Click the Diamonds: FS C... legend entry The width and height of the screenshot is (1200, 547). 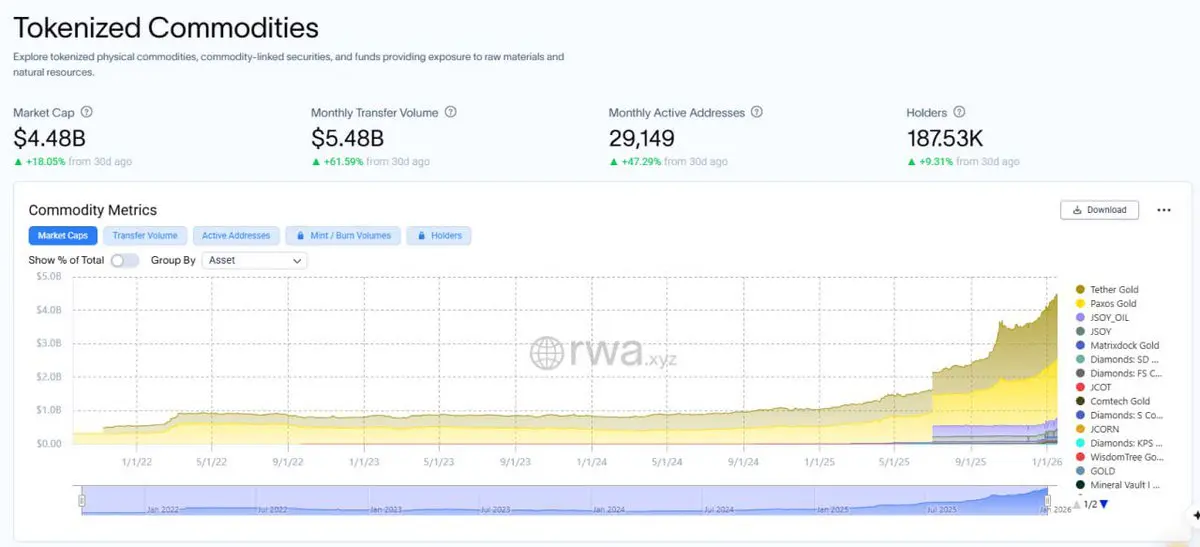point(1118,374)
